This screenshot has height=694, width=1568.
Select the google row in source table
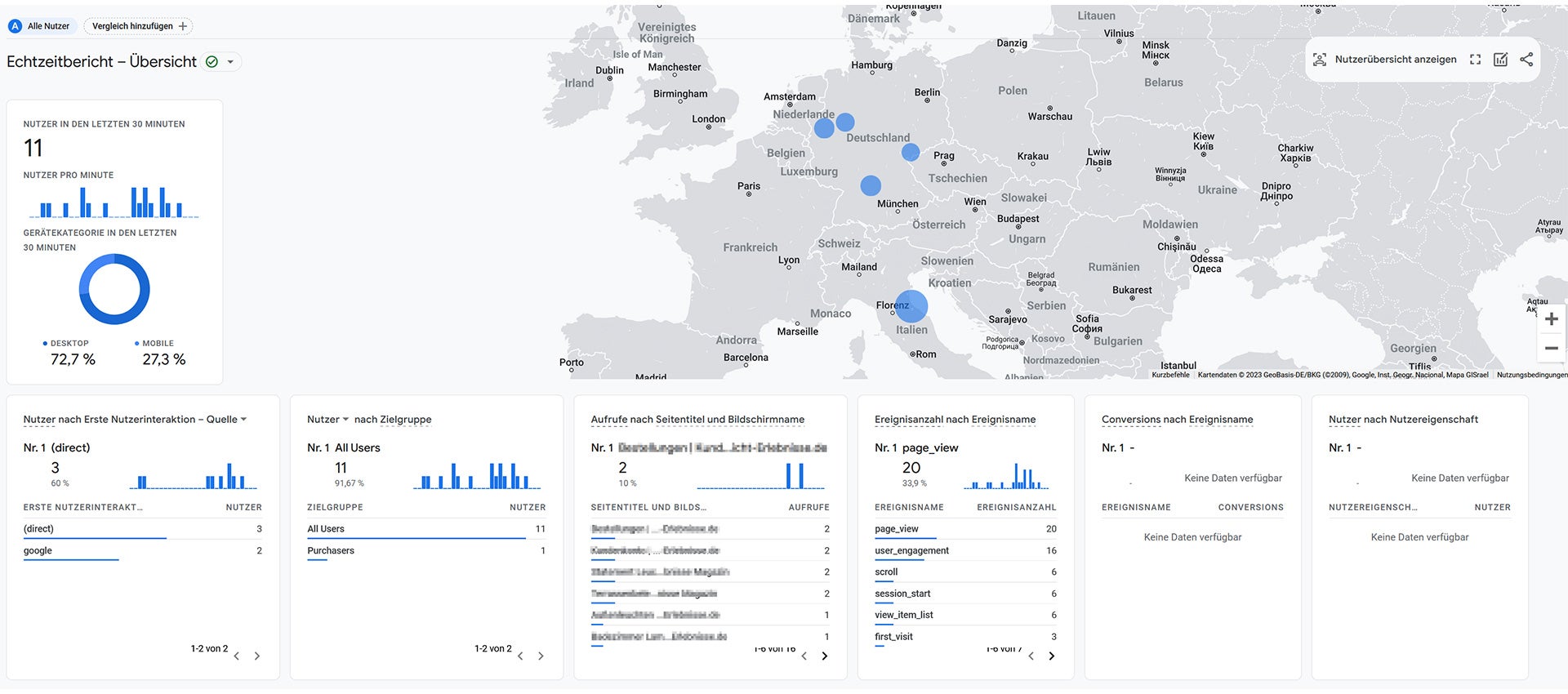(143, 551)
